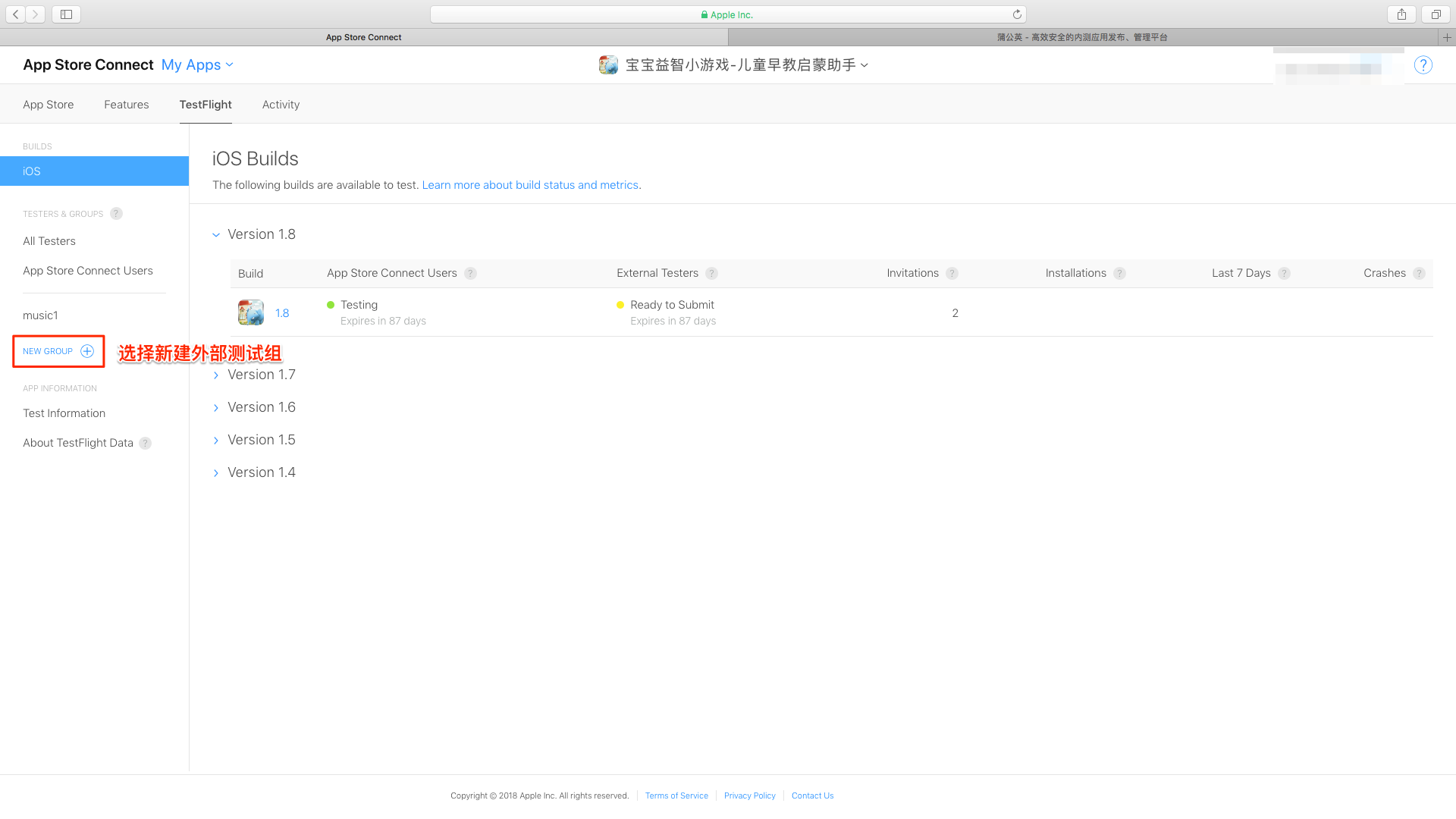This screenshot has width=1456, height=819.
Task: Click help icon beside Last 7 Days column
Action: (1284, 273)
